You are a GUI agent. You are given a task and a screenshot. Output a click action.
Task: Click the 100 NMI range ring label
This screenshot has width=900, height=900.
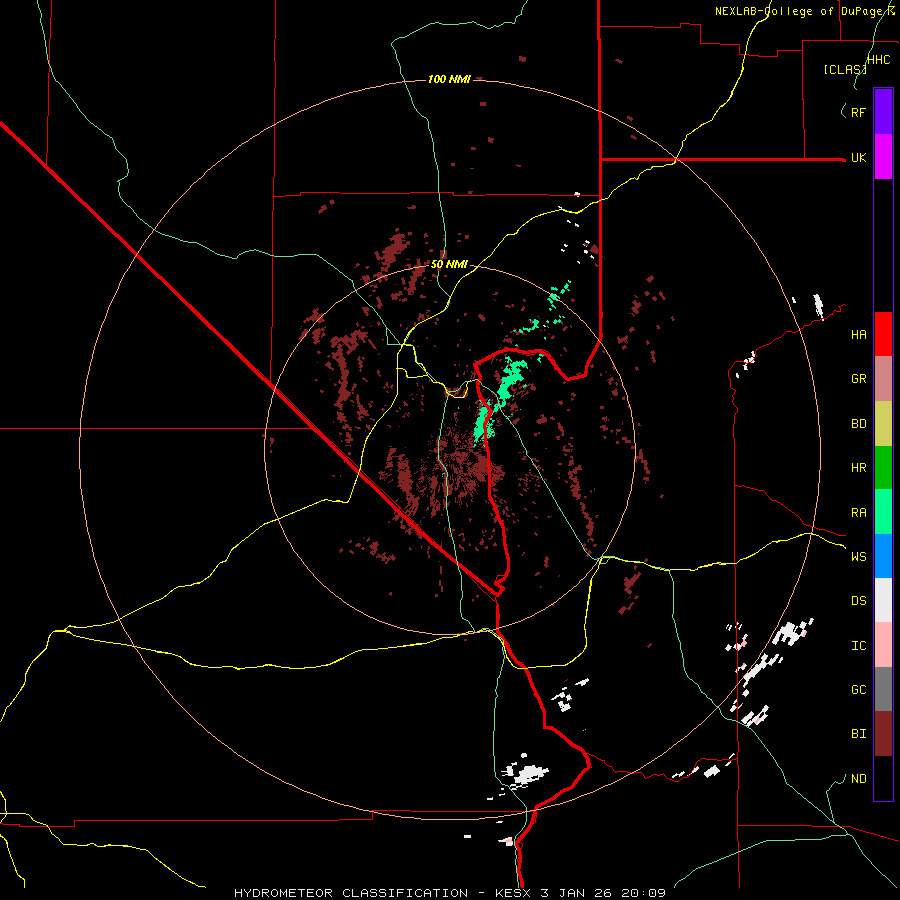pyautogui.click(x=449, y=79)
